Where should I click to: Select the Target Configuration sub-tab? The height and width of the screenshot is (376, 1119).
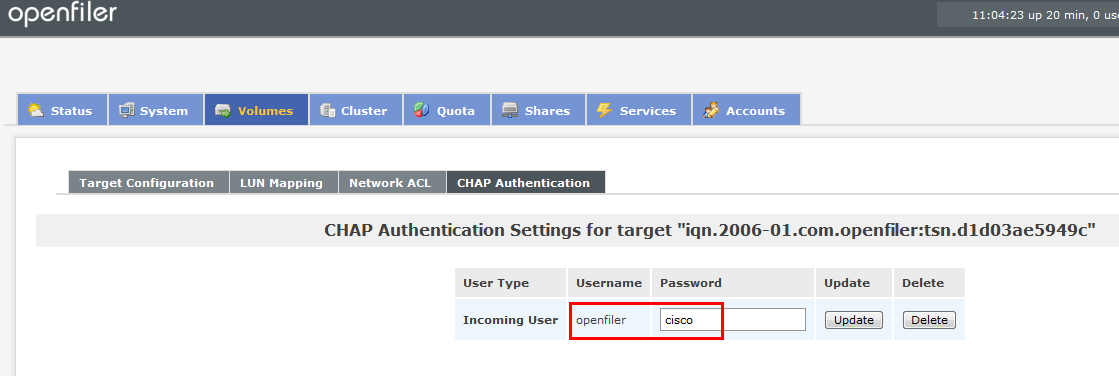(148, 183)
